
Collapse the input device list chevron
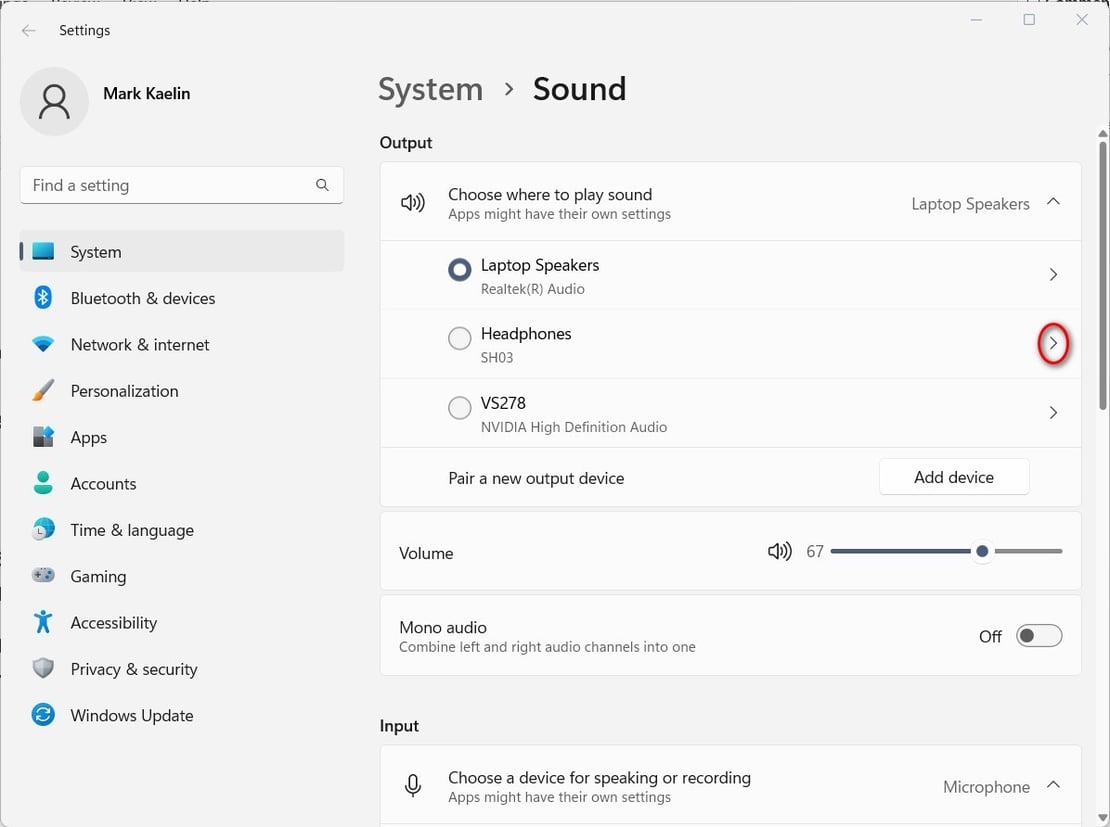1053,785
